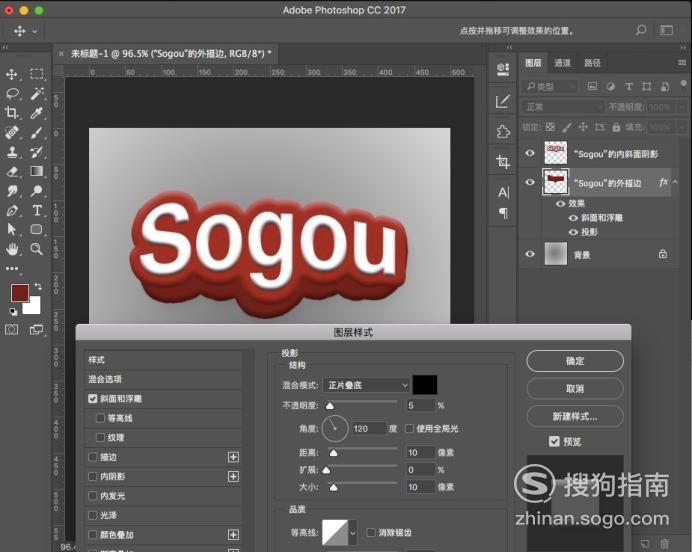Screen dimensions: 692x552
Task: Collapse effects of "Sogou"的外描边 layer
Action: tap(676, 182)
